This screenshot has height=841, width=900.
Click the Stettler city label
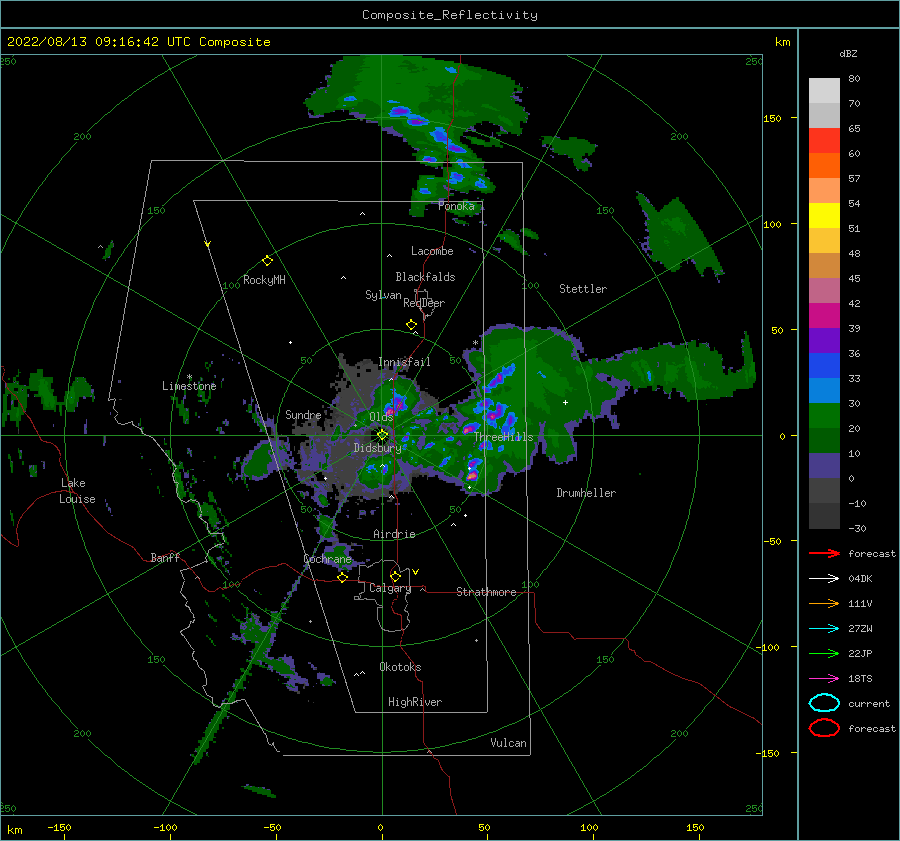(583, 289)
